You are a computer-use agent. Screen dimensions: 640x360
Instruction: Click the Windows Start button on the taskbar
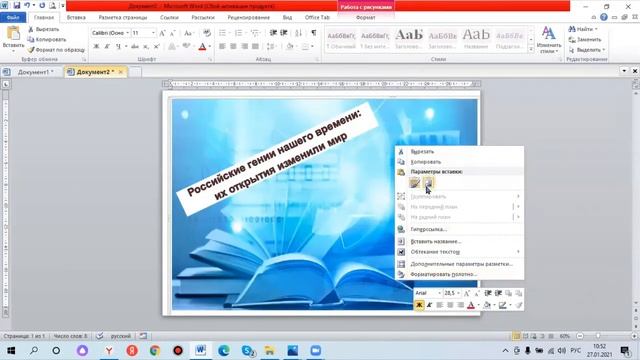pos(11,351)
